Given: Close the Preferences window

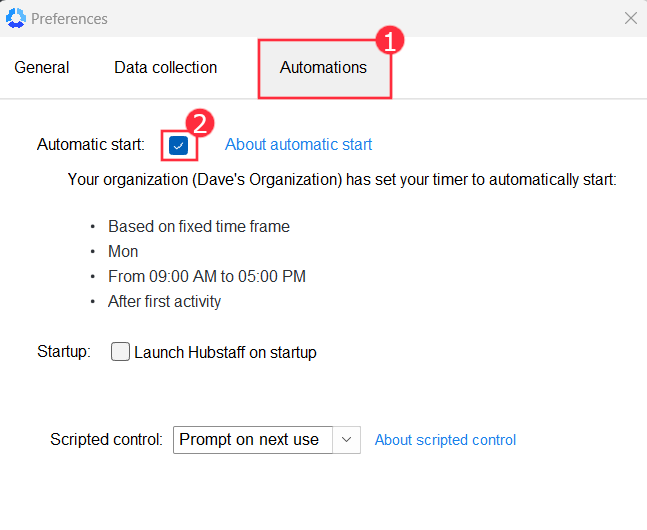Looking at the screenshot, I should click(630, 18).
